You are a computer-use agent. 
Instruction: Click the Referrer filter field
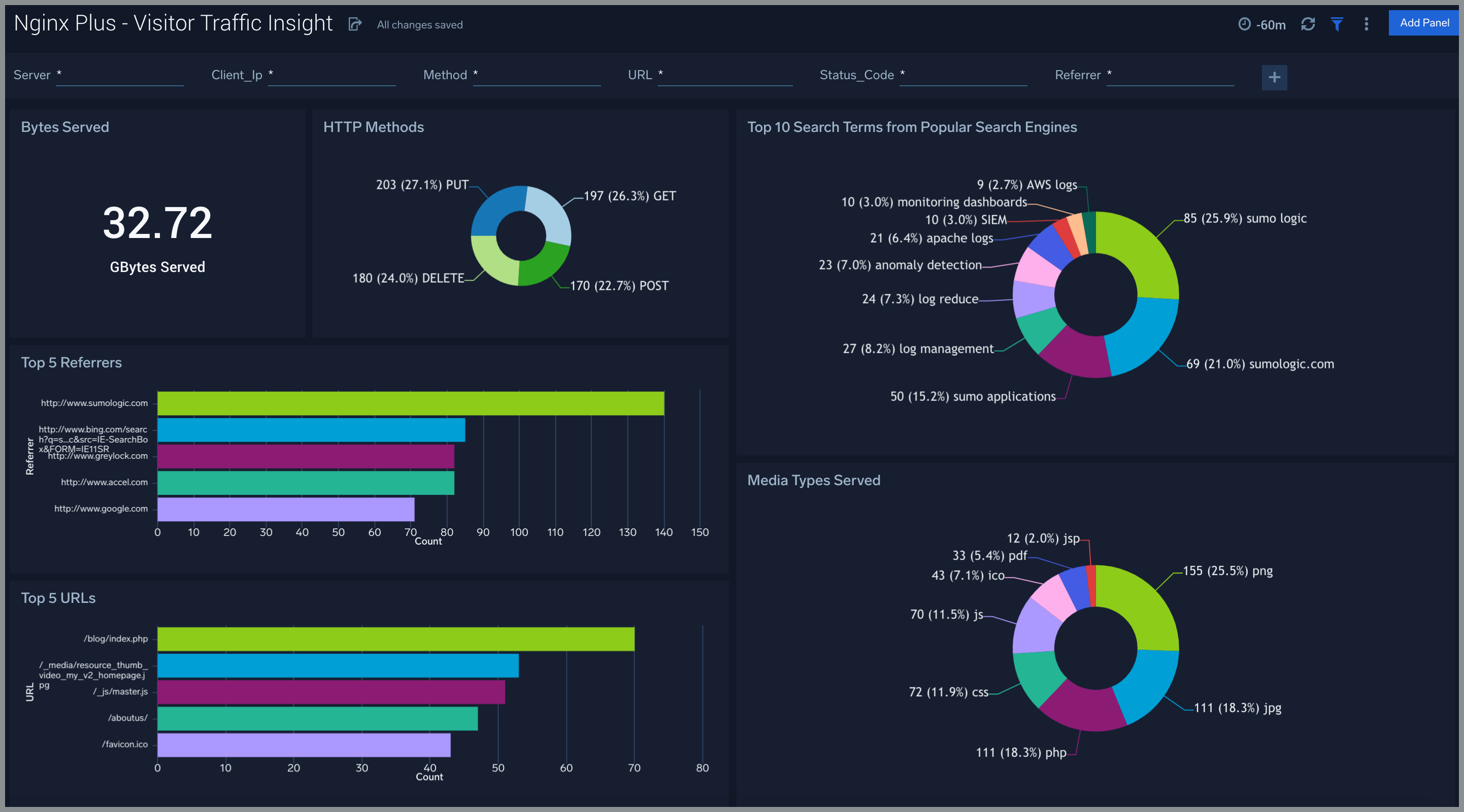(x=1170, y=76)
